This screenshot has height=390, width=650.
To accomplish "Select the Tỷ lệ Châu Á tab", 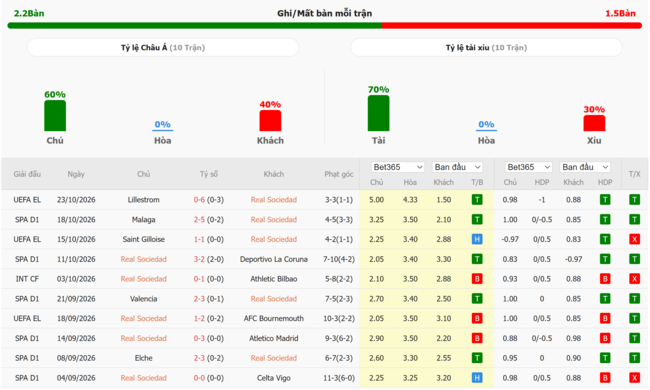I will pos(163,48).
